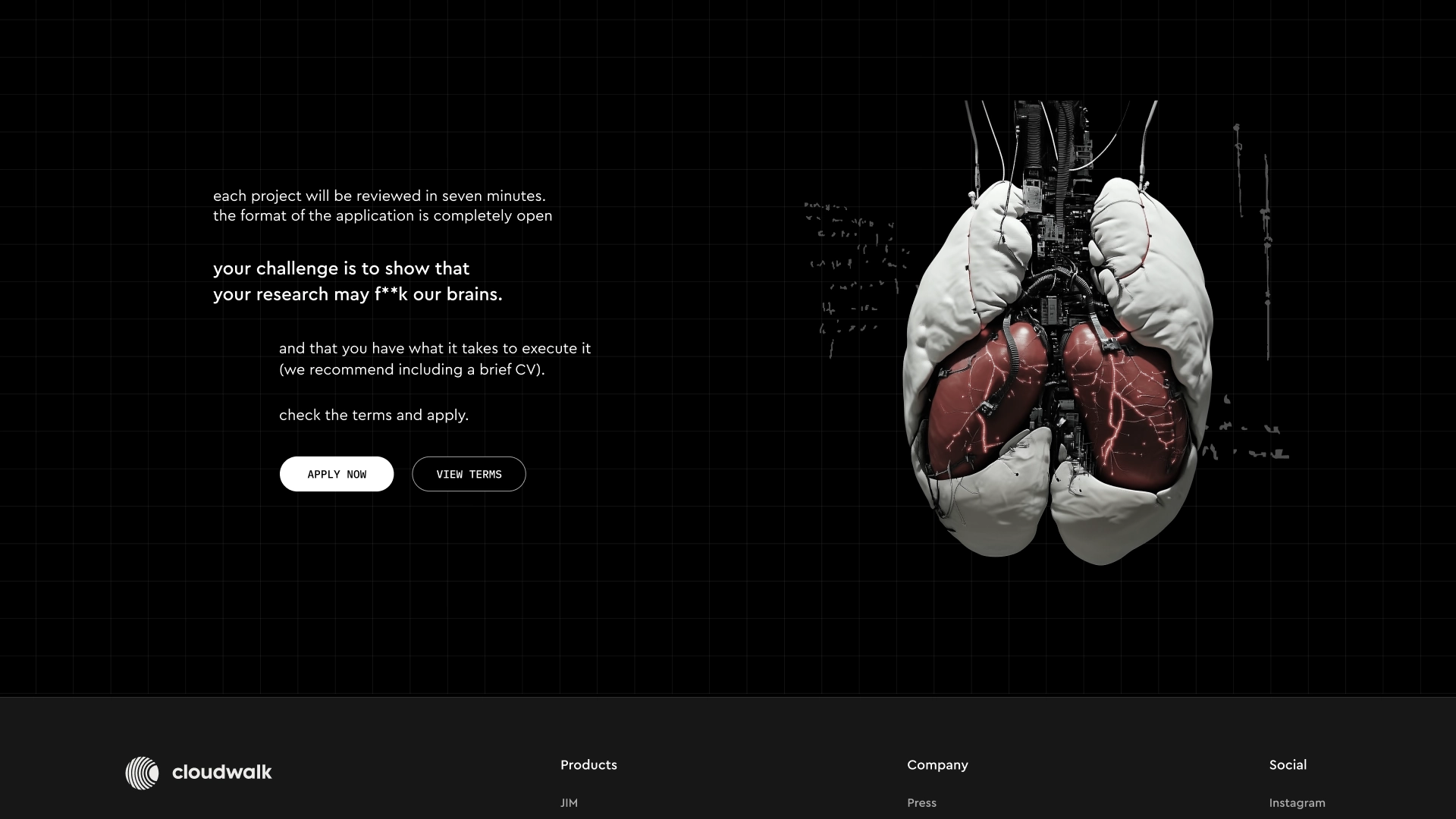The image size is (1456, 819).
Task: Click the Products footer heading
Action: coord(588,764)
